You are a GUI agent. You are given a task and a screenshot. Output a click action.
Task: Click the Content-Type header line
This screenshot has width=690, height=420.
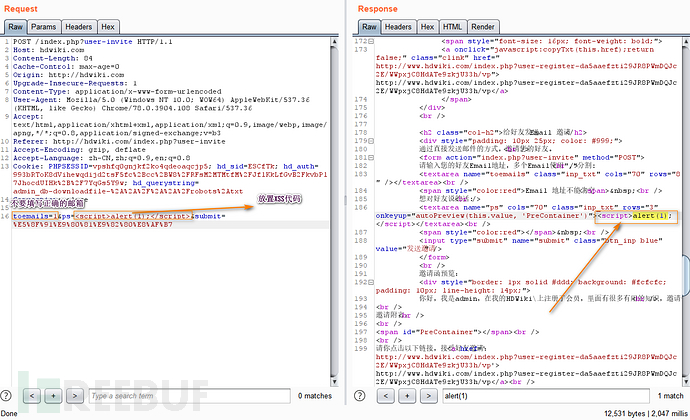click(117, 92)
